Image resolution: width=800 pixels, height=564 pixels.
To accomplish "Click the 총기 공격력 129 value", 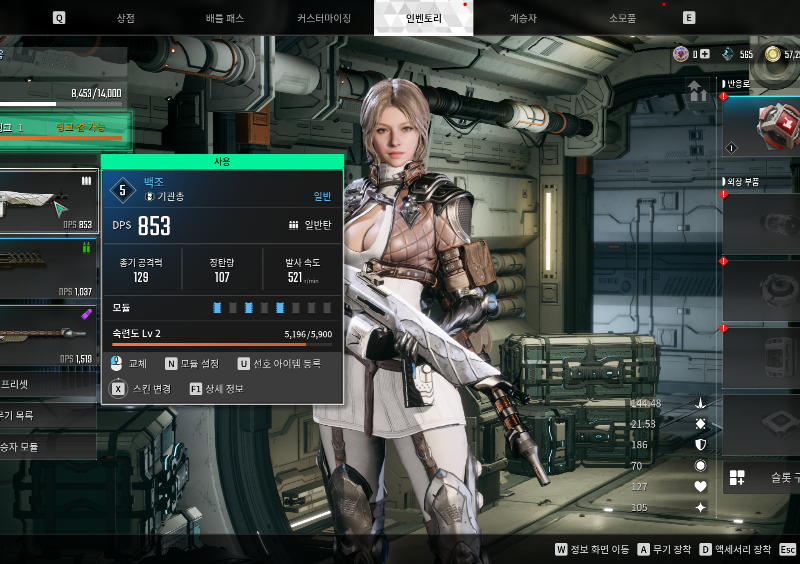I will [x=141, y=277].
